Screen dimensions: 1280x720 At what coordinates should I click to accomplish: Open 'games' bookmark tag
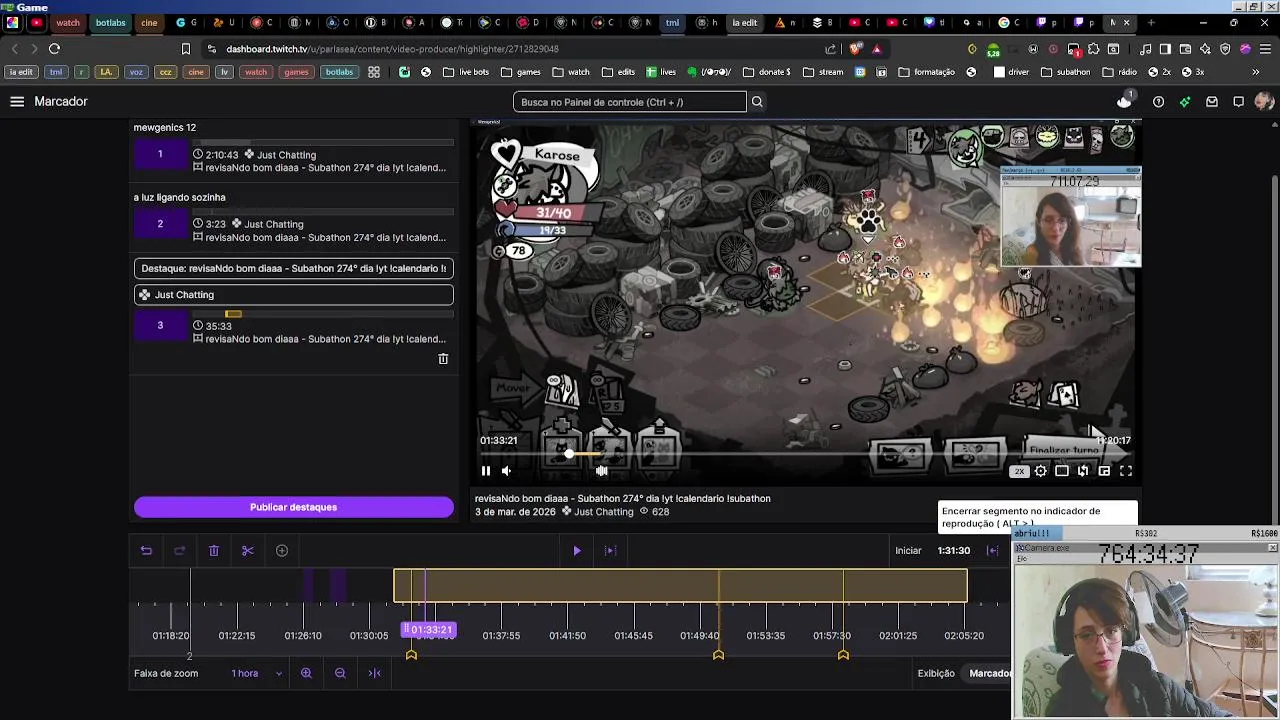point(296,72)
